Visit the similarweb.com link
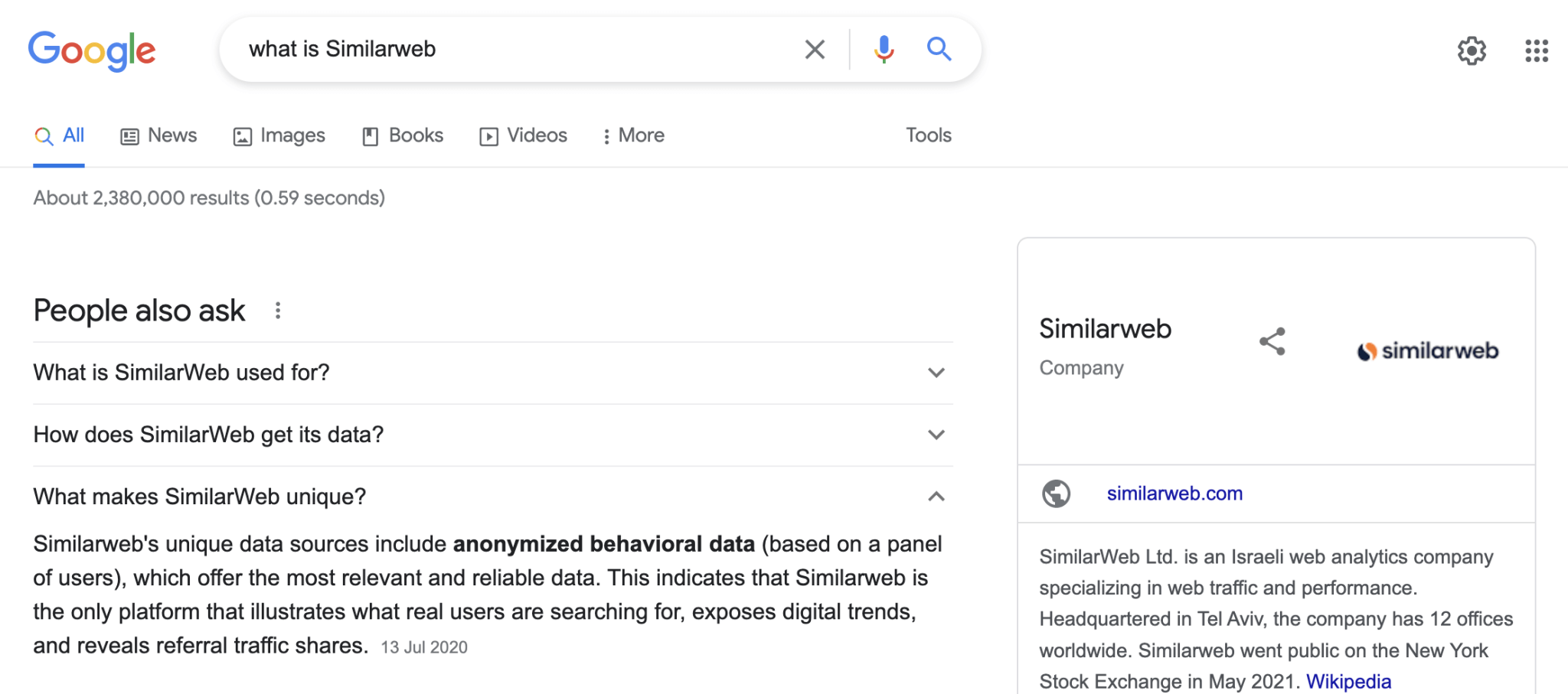This screenshot has width=1568, height=694. [1174, 494]
